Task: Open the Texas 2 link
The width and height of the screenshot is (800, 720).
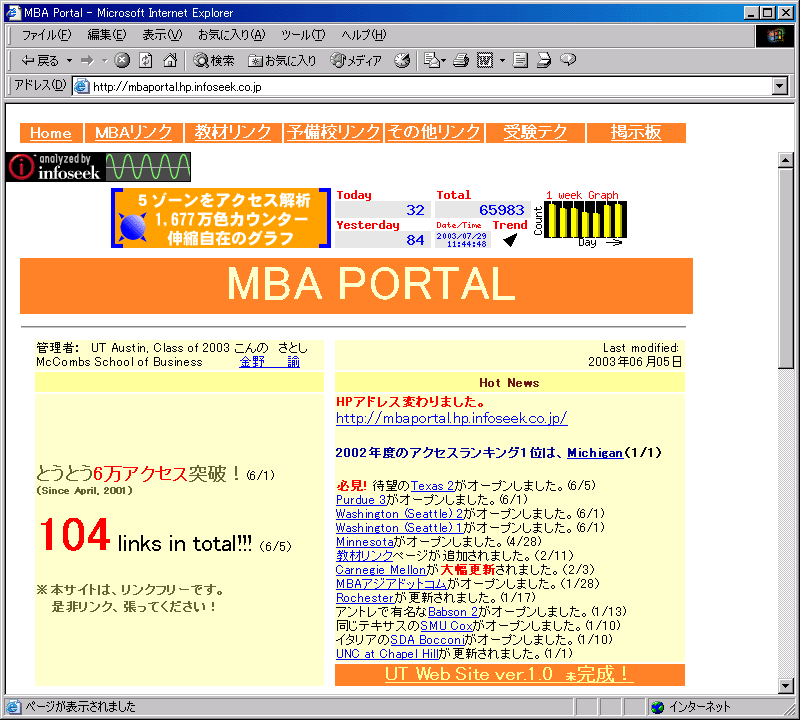Action: coord(432,485)
